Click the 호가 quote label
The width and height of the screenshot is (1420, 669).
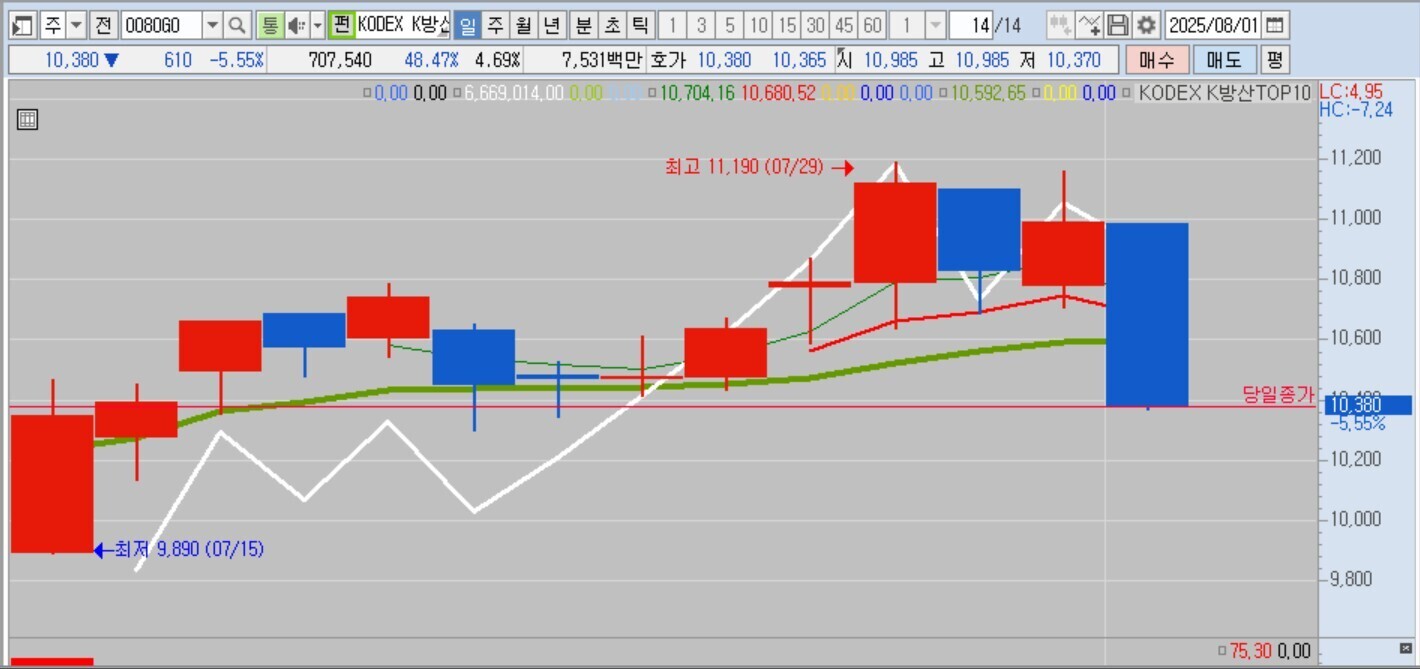pos(666,60)
